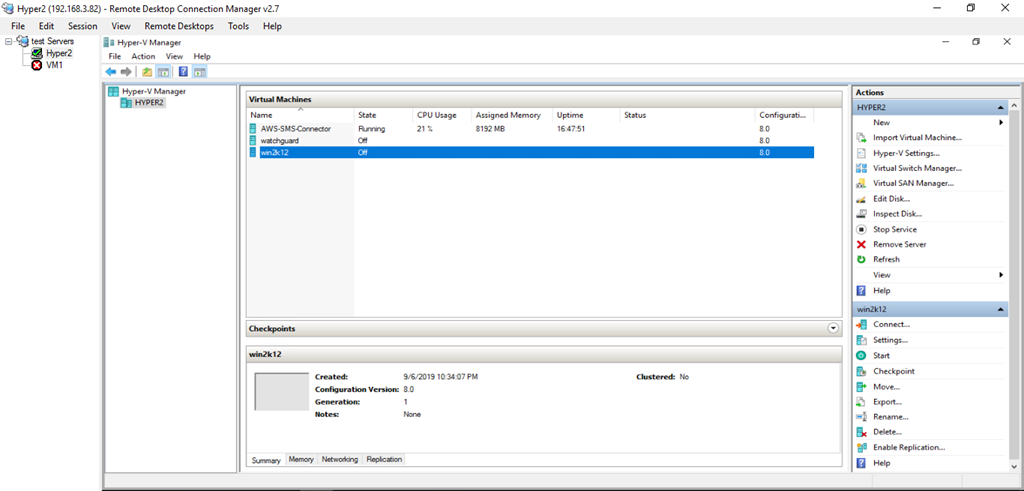Click Actions pane scrollbar down arrow
Image resolution: width=1024 pixels, height=491 pixels.
click(x=1014, y=465)
